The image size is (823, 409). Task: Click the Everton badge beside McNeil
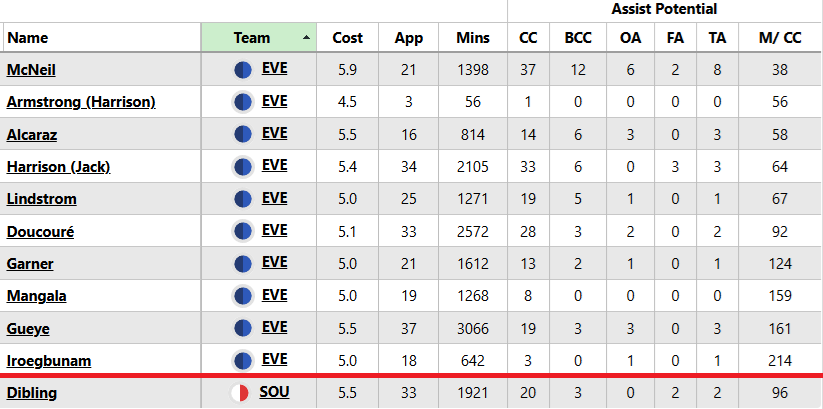click(242, 69)
